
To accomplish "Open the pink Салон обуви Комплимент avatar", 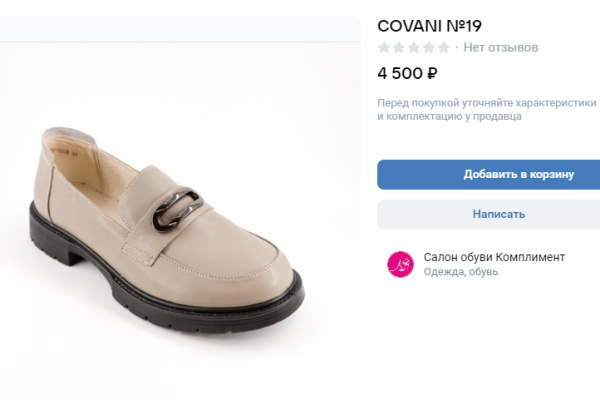I will click(399, 264).
